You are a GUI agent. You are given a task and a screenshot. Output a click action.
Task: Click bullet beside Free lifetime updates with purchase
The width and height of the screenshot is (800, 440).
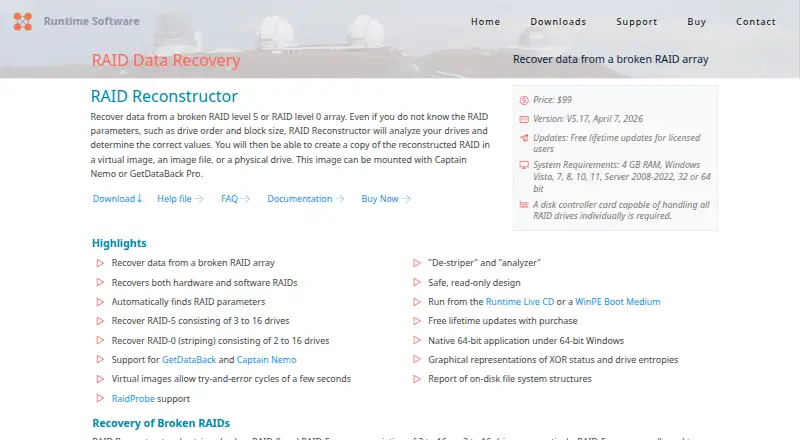417,321
